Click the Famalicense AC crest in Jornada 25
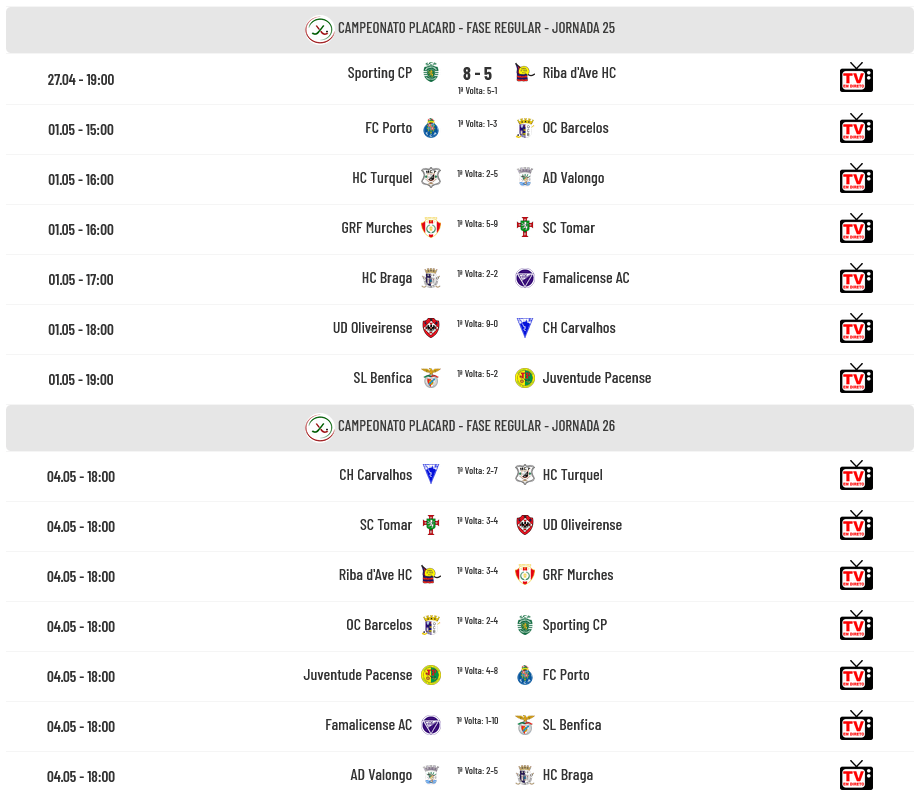 [x=525, y=278]
